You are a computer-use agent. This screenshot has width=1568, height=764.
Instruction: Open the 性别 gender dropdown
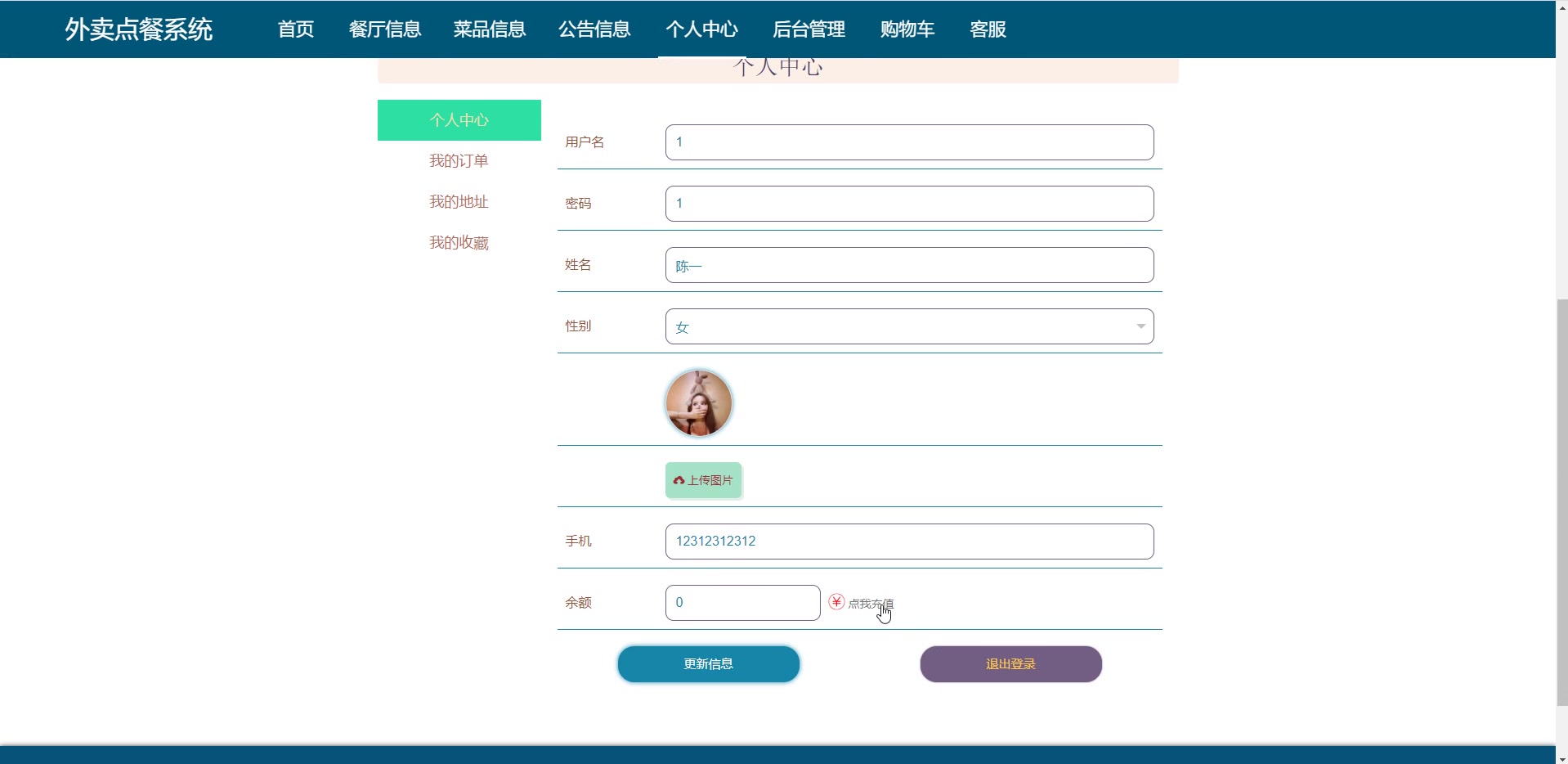[x=909, y=326]
